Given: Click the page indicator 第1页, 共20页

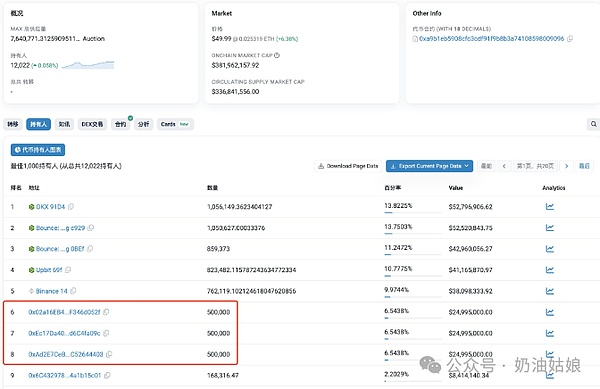Looking at the screenshot, I should [x=535, y=166].
